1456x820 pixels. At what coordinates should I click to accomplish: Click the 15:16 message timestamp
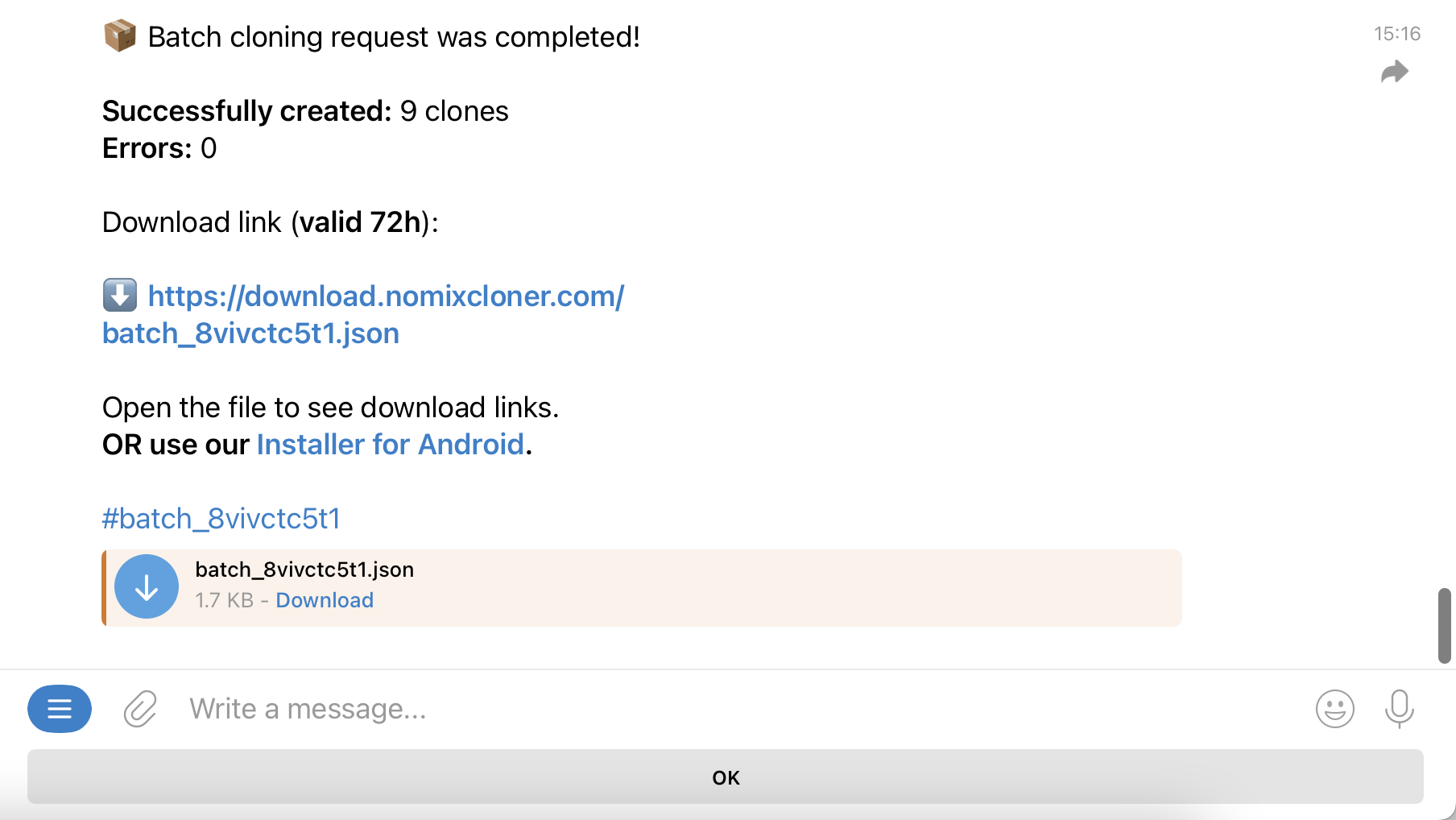point(1396,34)
